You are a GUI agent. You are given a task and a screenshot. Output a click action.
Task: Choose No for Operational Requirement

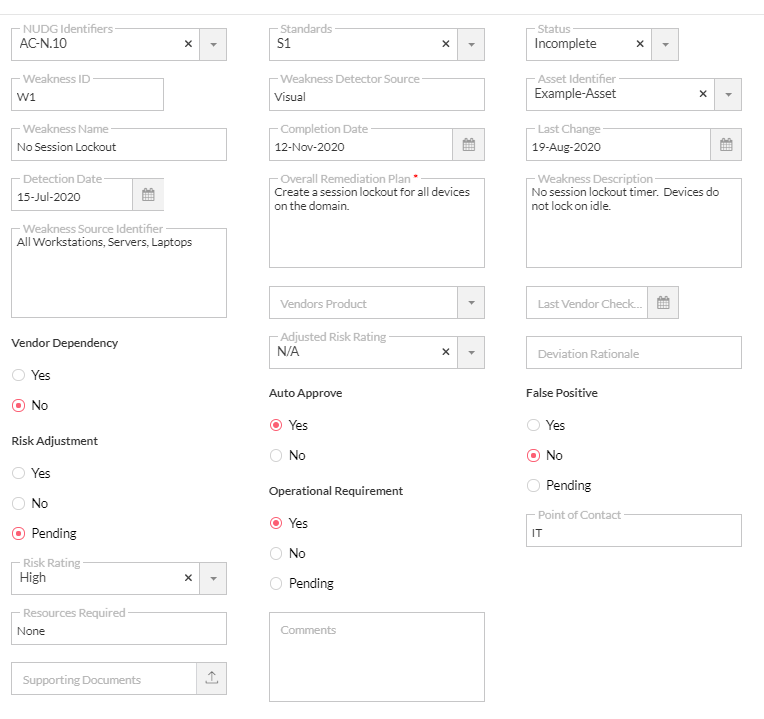click(276, 553)
